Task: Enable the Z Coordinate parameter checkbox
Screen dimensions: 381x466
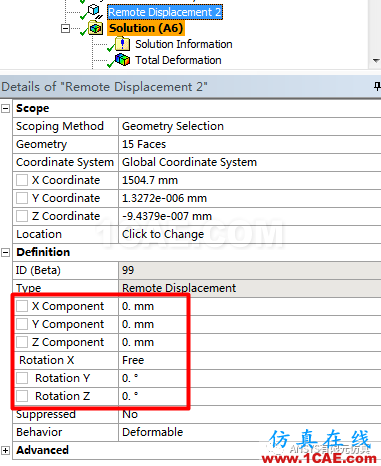Action: pos(22,216)
